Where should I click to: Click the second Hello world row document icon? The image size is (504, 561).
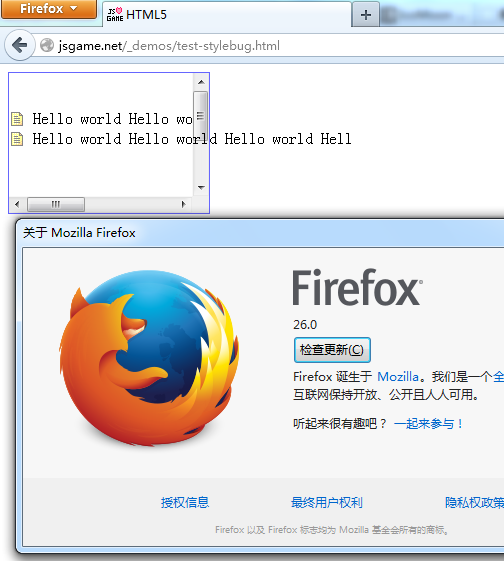click(17, 139)
